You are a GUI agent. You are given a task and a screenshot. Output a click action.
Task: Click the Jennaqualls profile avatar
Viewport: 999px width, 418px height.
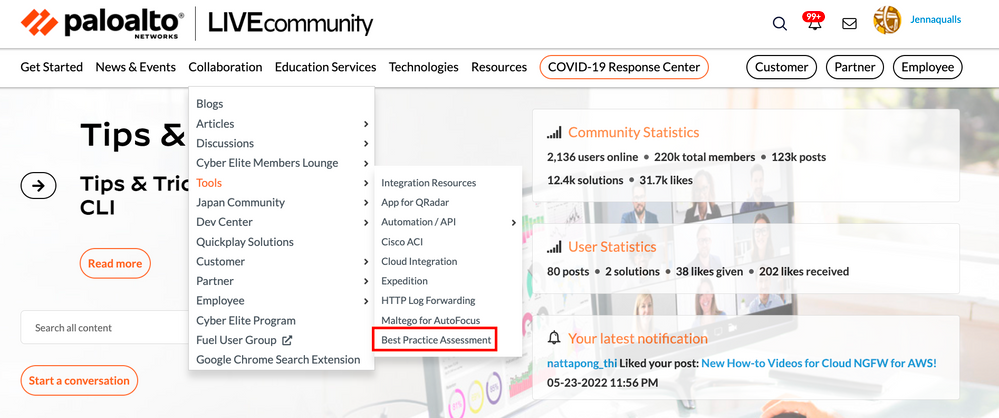(x=887, y=20)
